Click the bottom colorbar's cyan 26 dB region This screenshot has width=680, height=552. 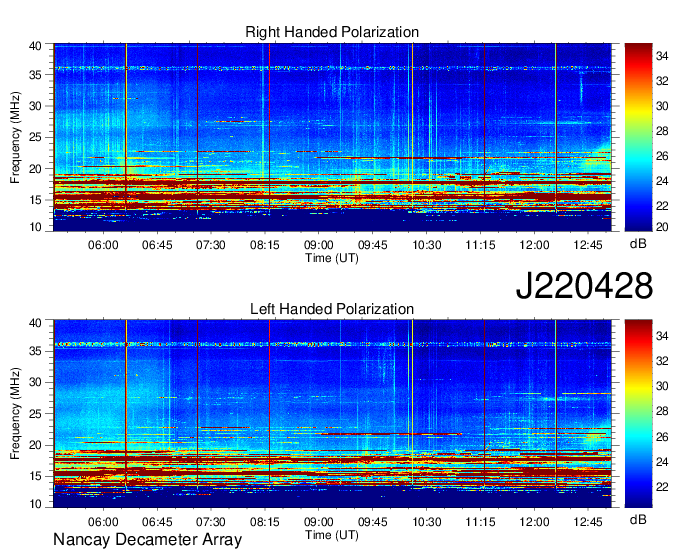click(x=638, y=437)
